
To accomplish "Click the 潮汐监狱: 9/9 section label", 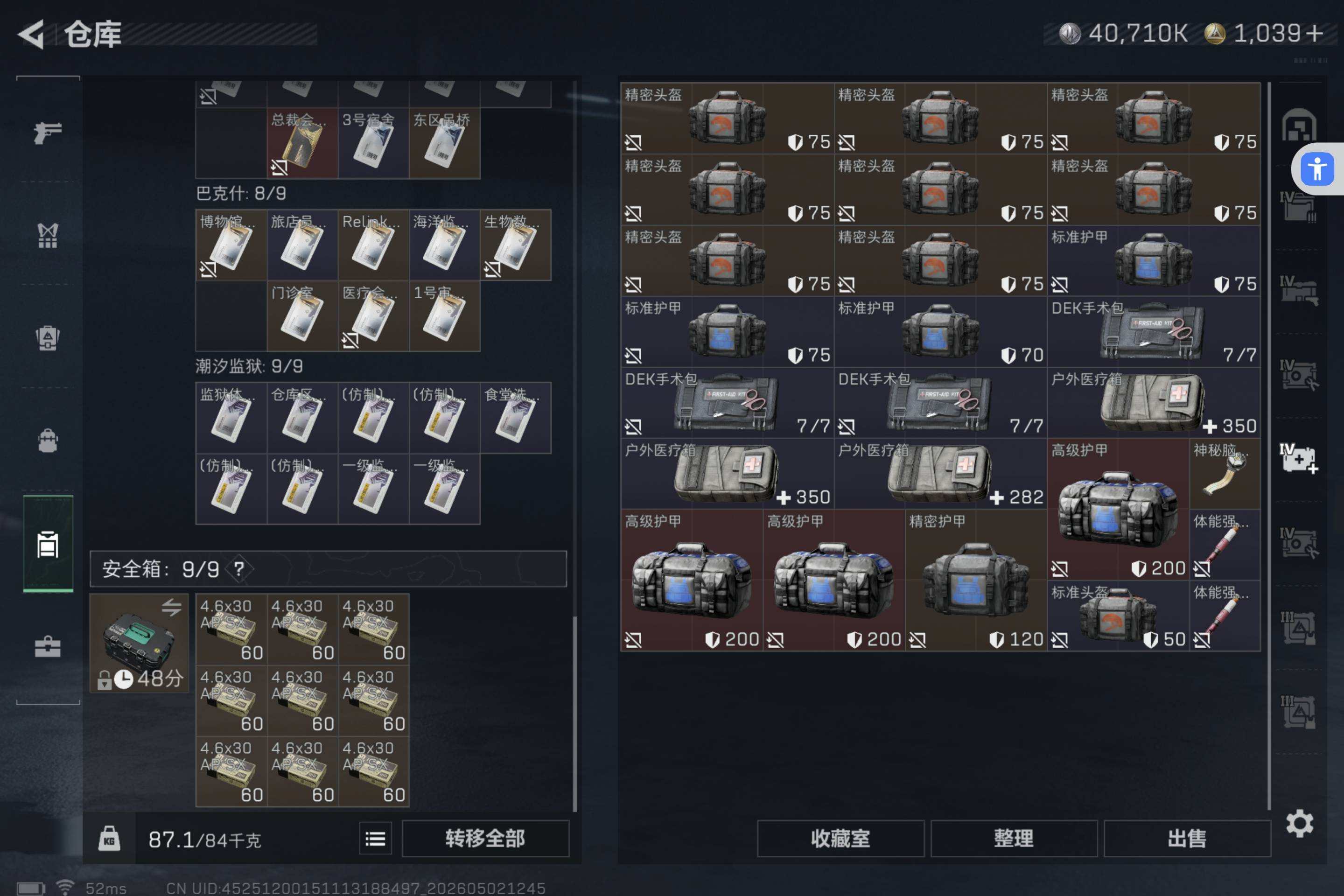I will coord(249,366).
